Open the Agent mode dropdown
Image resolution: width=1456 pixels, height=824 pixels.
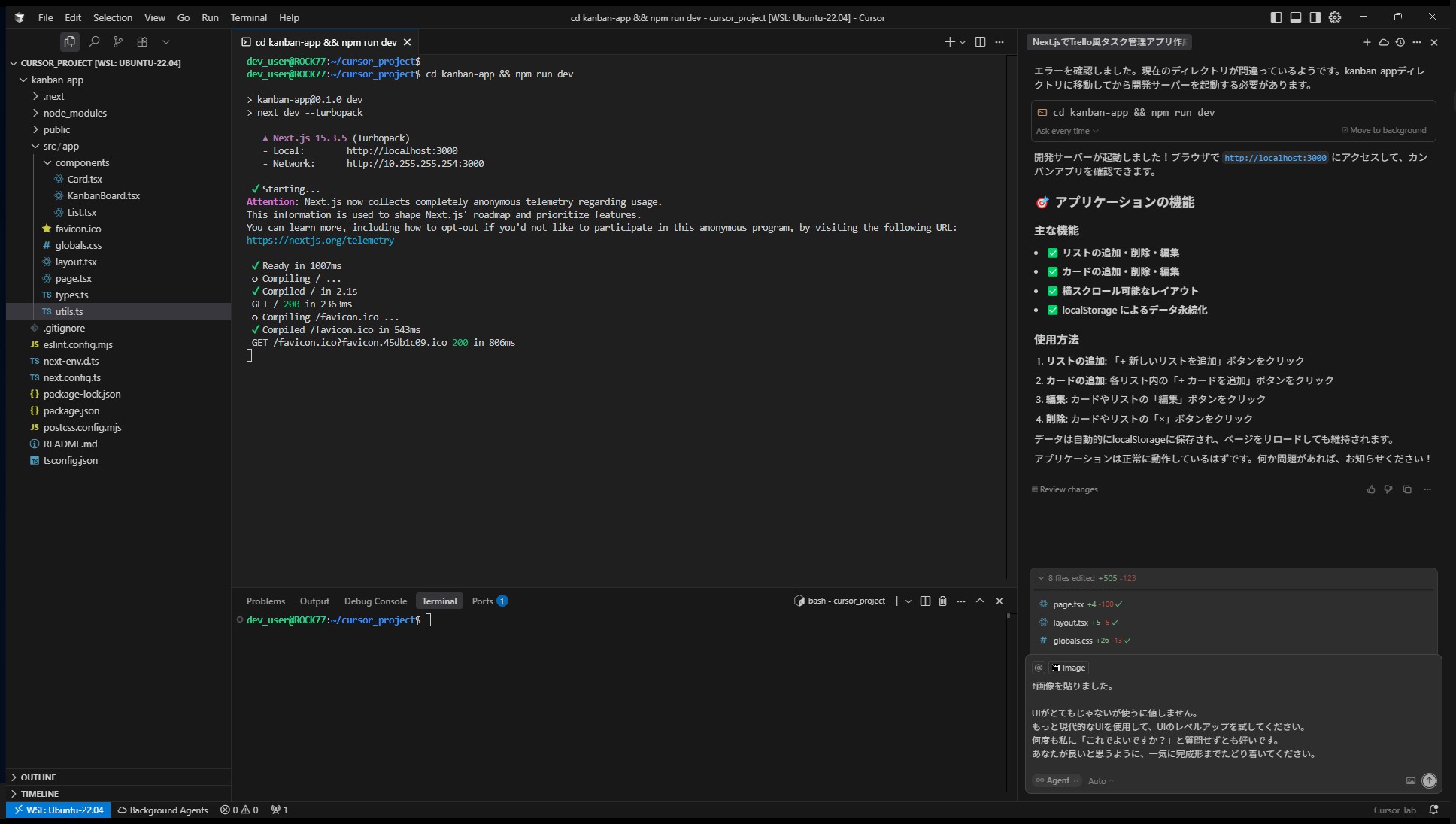pos(1057,780)
